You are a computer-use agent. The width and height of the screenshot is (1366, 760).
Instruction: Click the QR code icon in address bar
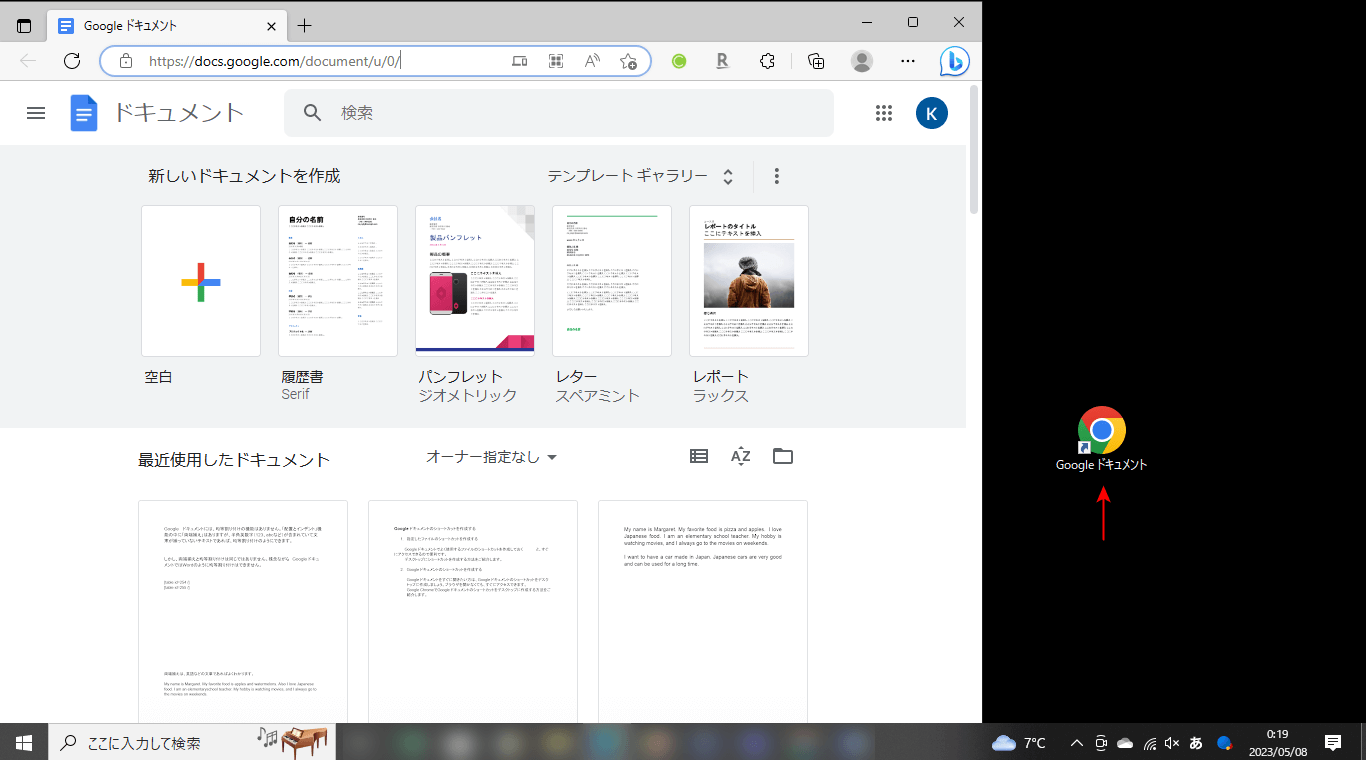(x=556, y=61)
